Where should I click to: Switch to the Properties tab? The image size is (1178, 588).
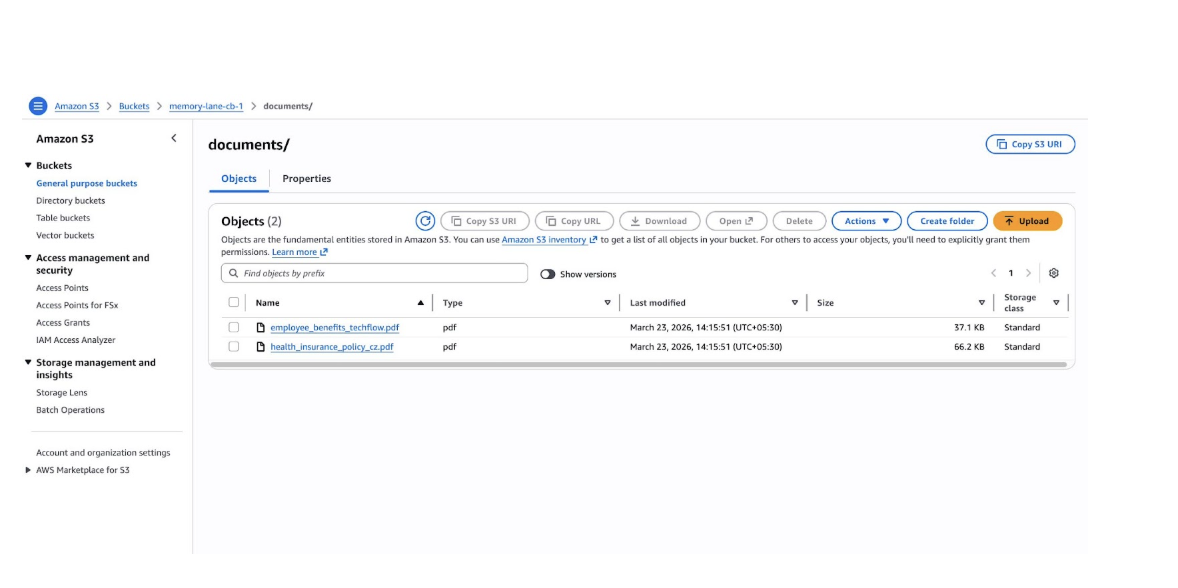tap(306, 179)
